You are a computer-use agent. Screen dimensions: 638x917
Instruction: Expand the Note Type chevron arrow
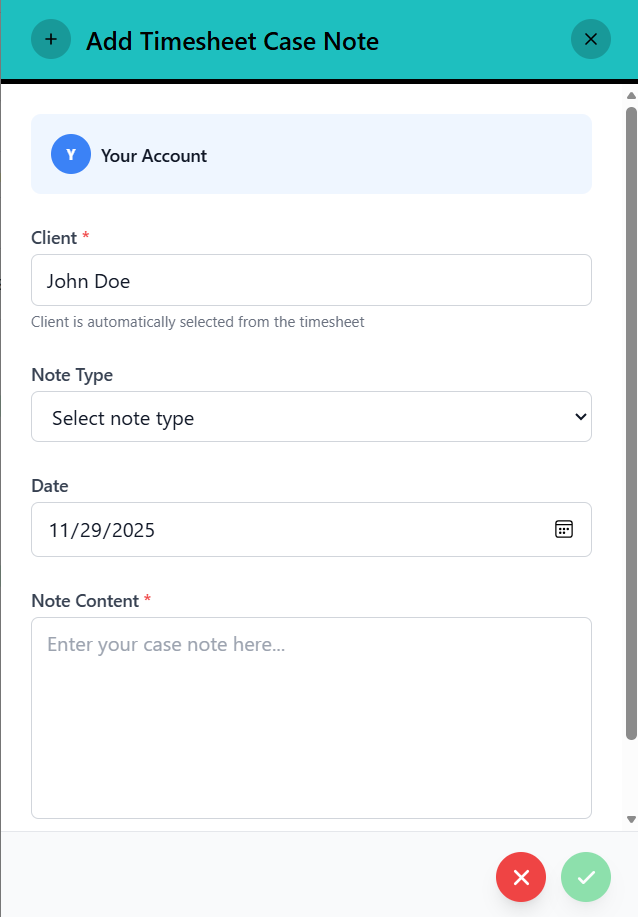click(580, 417)
